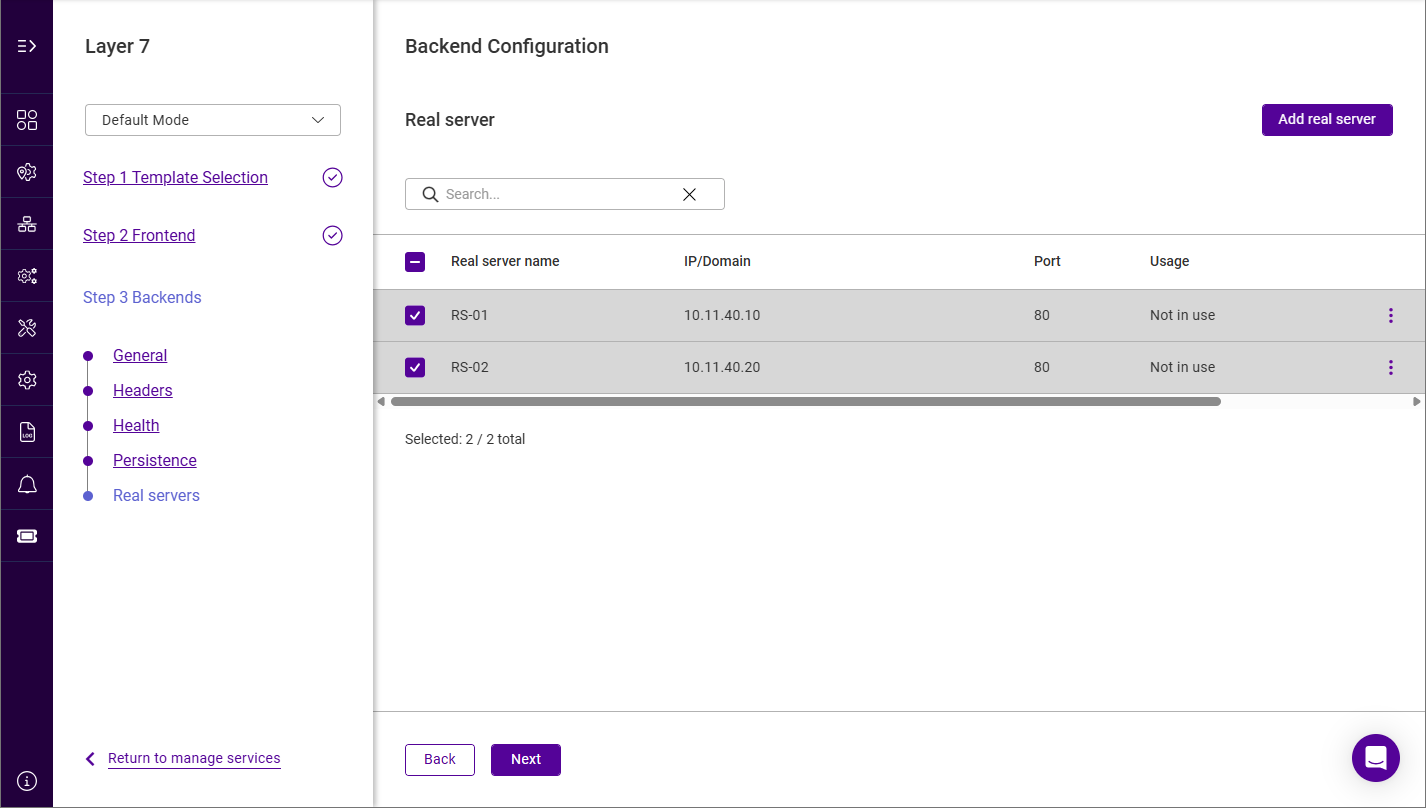This screenshot has height=808, width=1426.
Task: Sort by the Real server name column header
Action: click(x=505, y=262)
